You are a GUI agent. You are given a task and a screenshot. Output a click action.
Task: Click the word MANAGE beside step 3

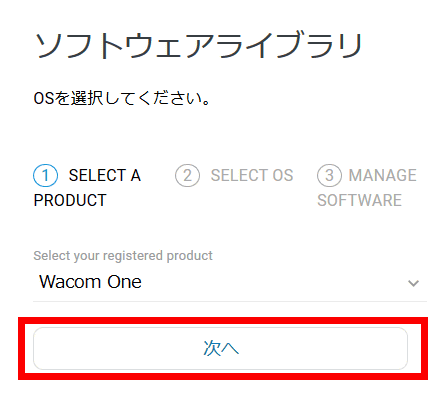coord(383,175)
